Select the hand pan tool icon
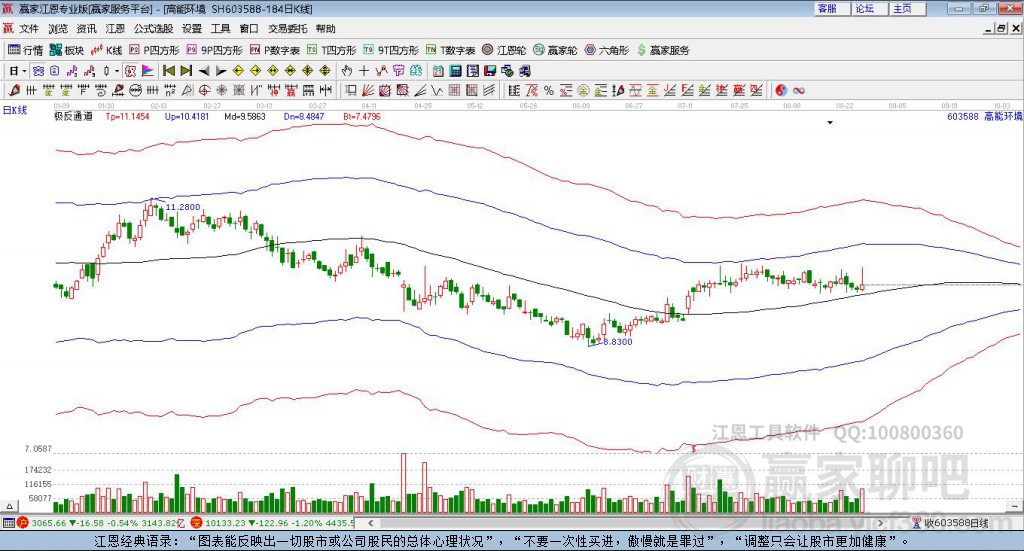This screenshot has height=551, width=1024. pyautogui.click(x=347, y=71)
